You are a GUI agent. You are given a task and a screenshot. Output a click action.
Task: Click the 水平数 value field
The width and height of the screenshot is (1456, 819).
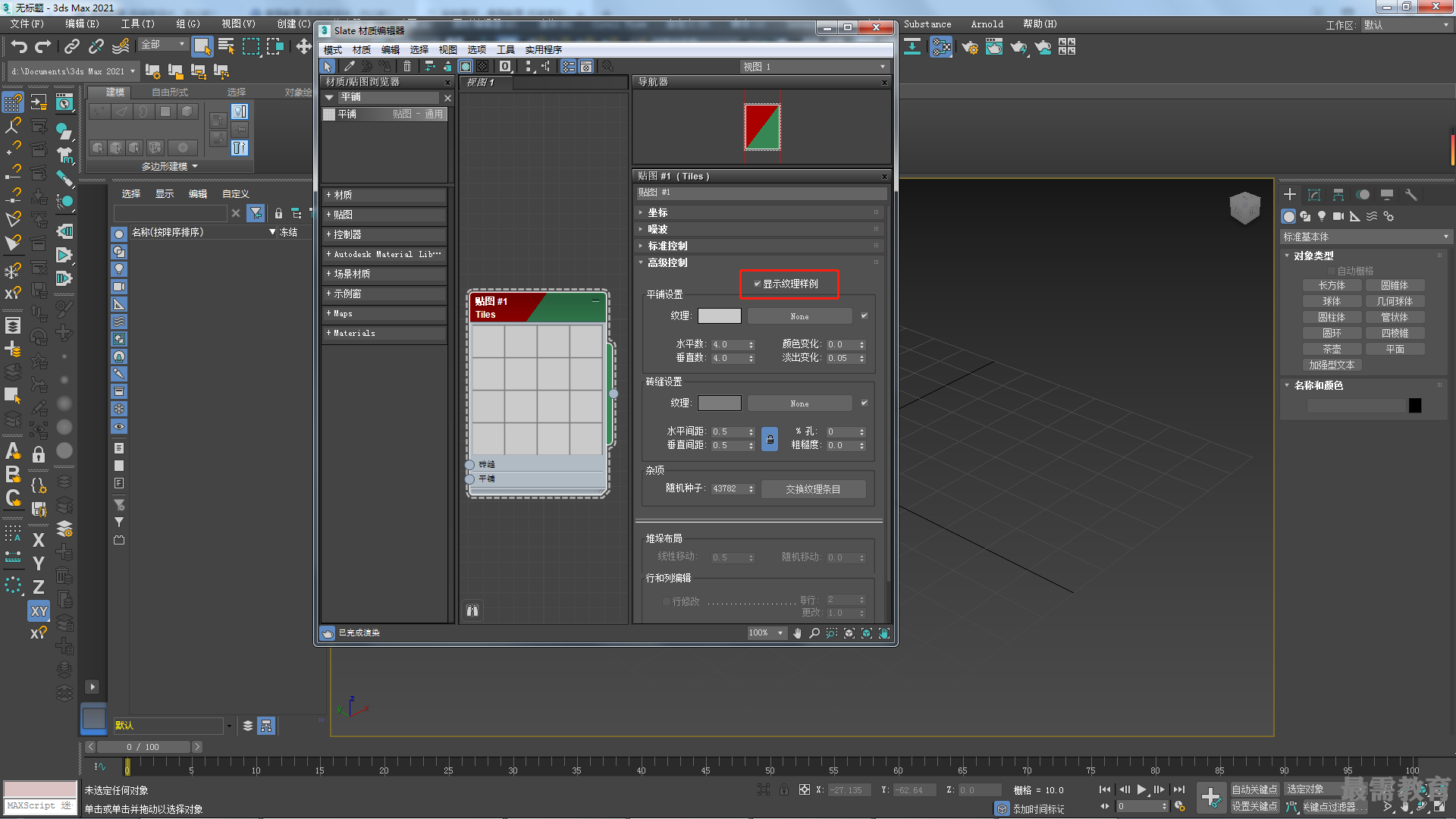[729, 344]
